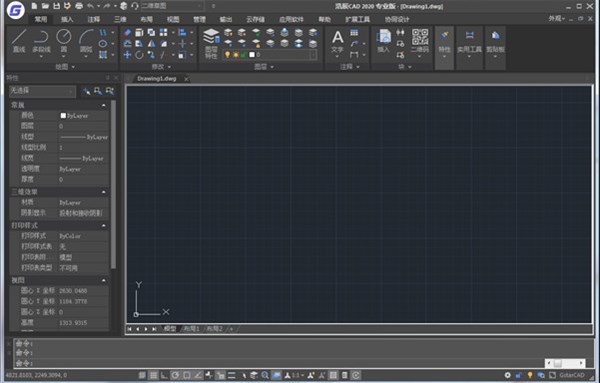Select the Ellipse tool in draw panel

coord(103,44)
